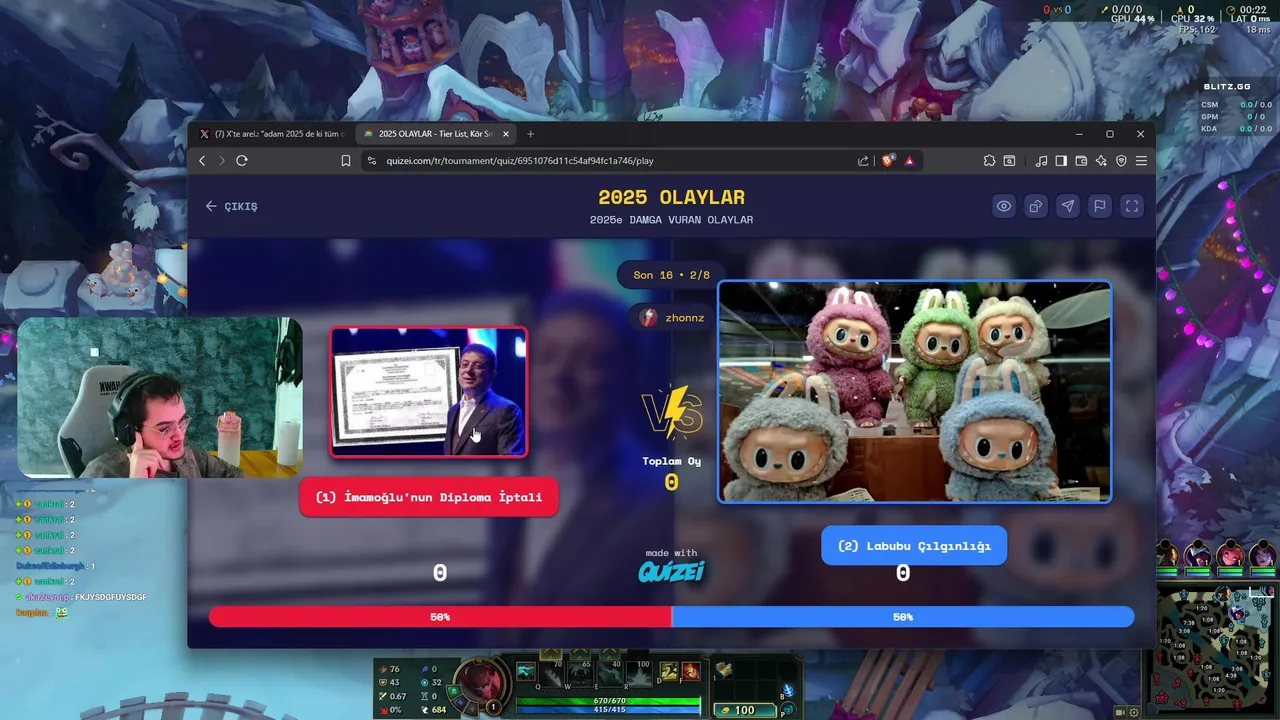
Task: Click the red 50% vote bar
Action: pyautogui.click(x=440, y=617)
